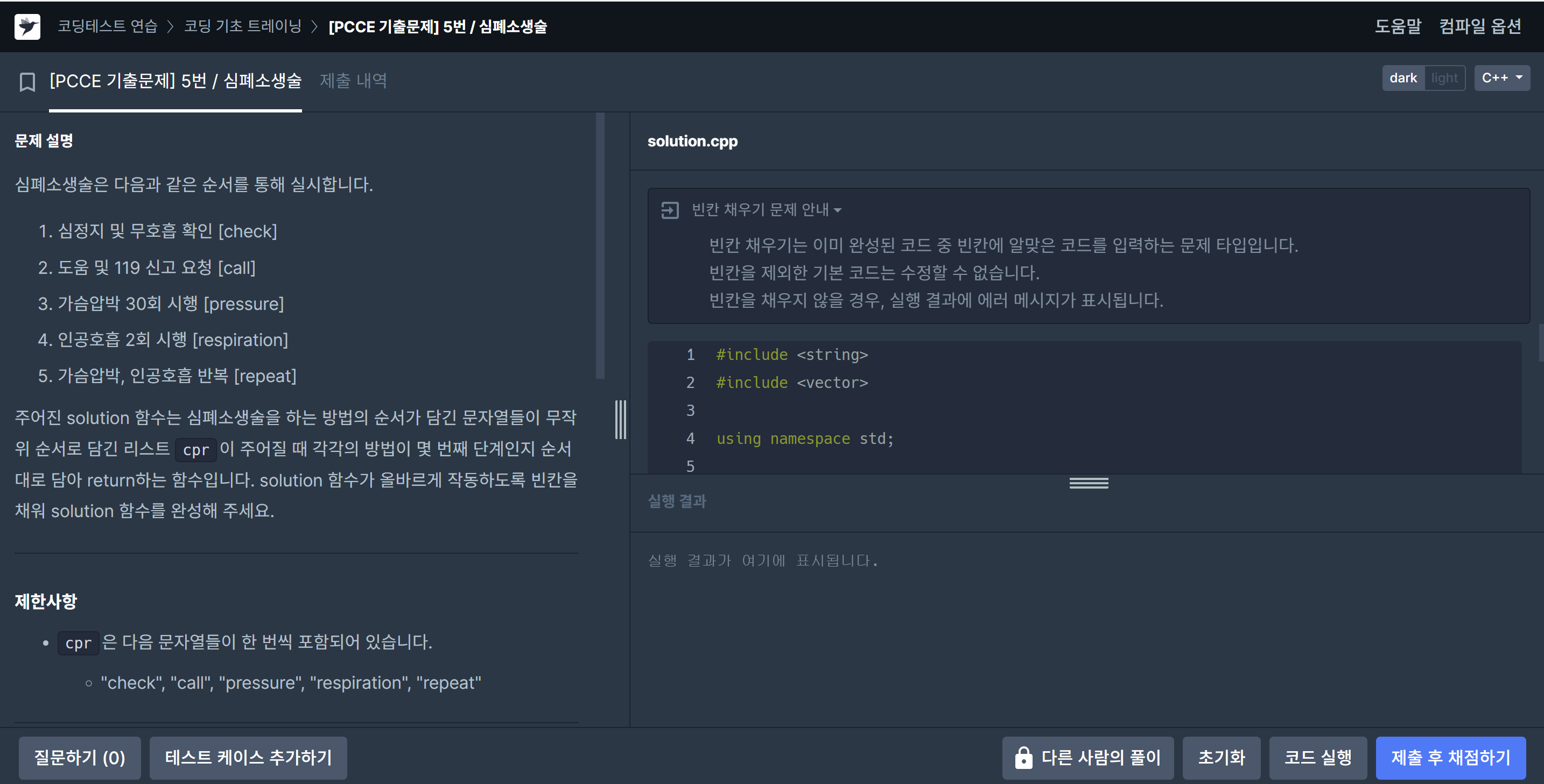Open the 제출 내역 tab

point(353,81)
